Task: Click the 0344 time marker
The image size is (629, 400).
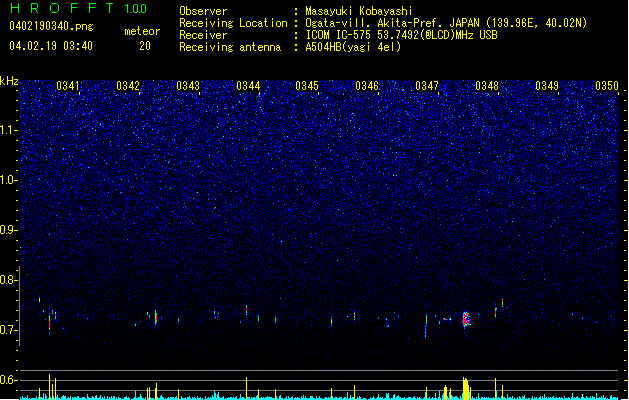Action: click(x=248, y=86)
